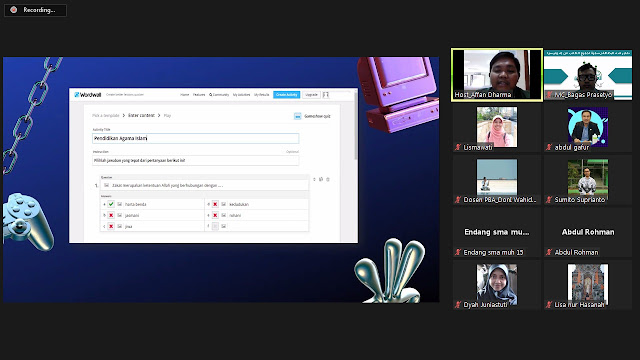Toggle the red cross mark for jasmani

(111, 215)
